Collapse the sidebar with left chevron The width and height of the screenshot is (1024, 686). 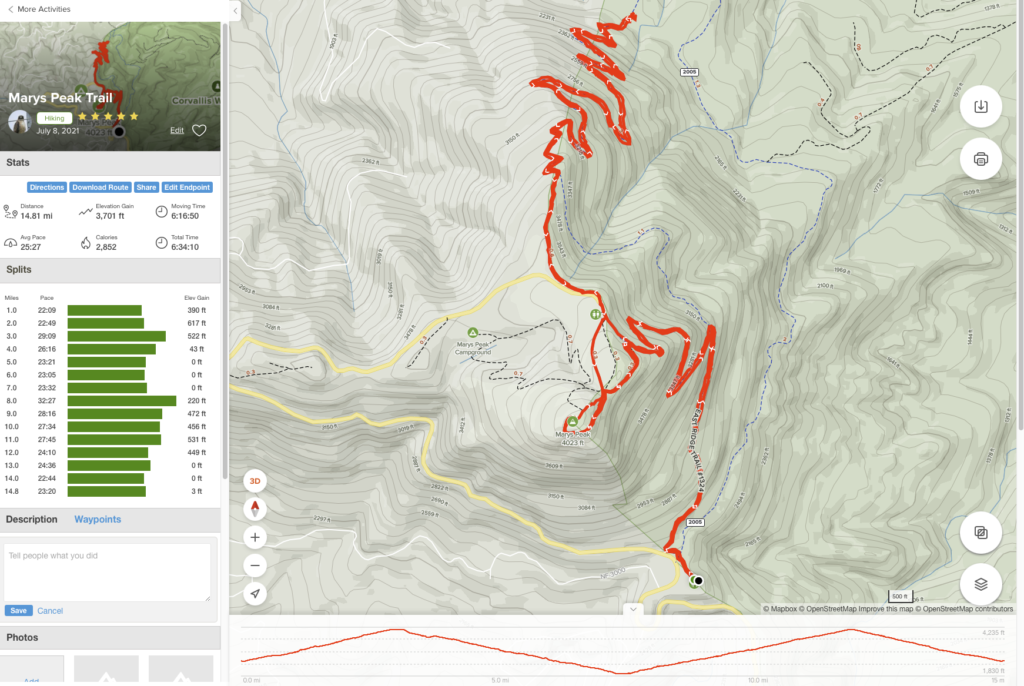click(x=235, y=10)
